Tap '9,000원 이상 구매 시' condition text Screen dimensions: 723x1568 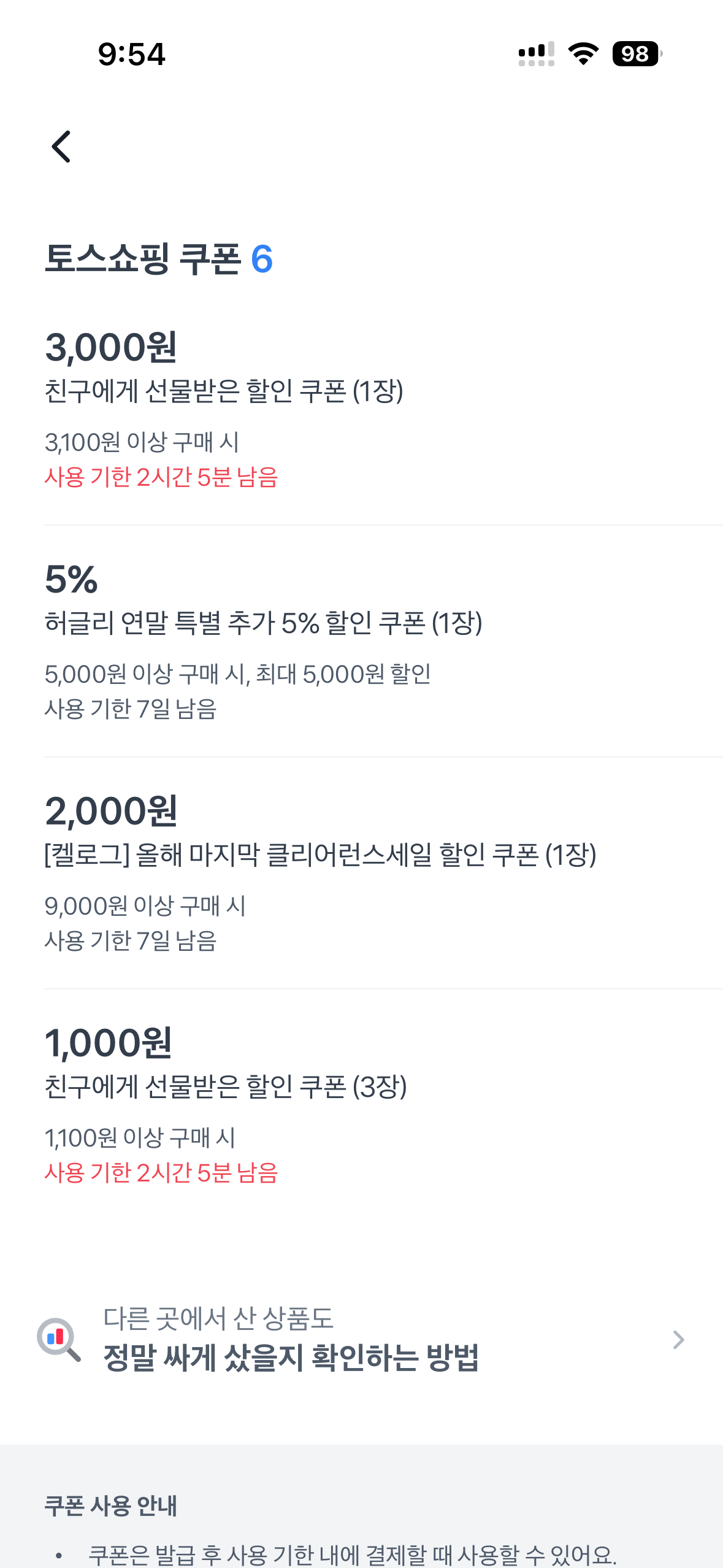coord(145,906)
